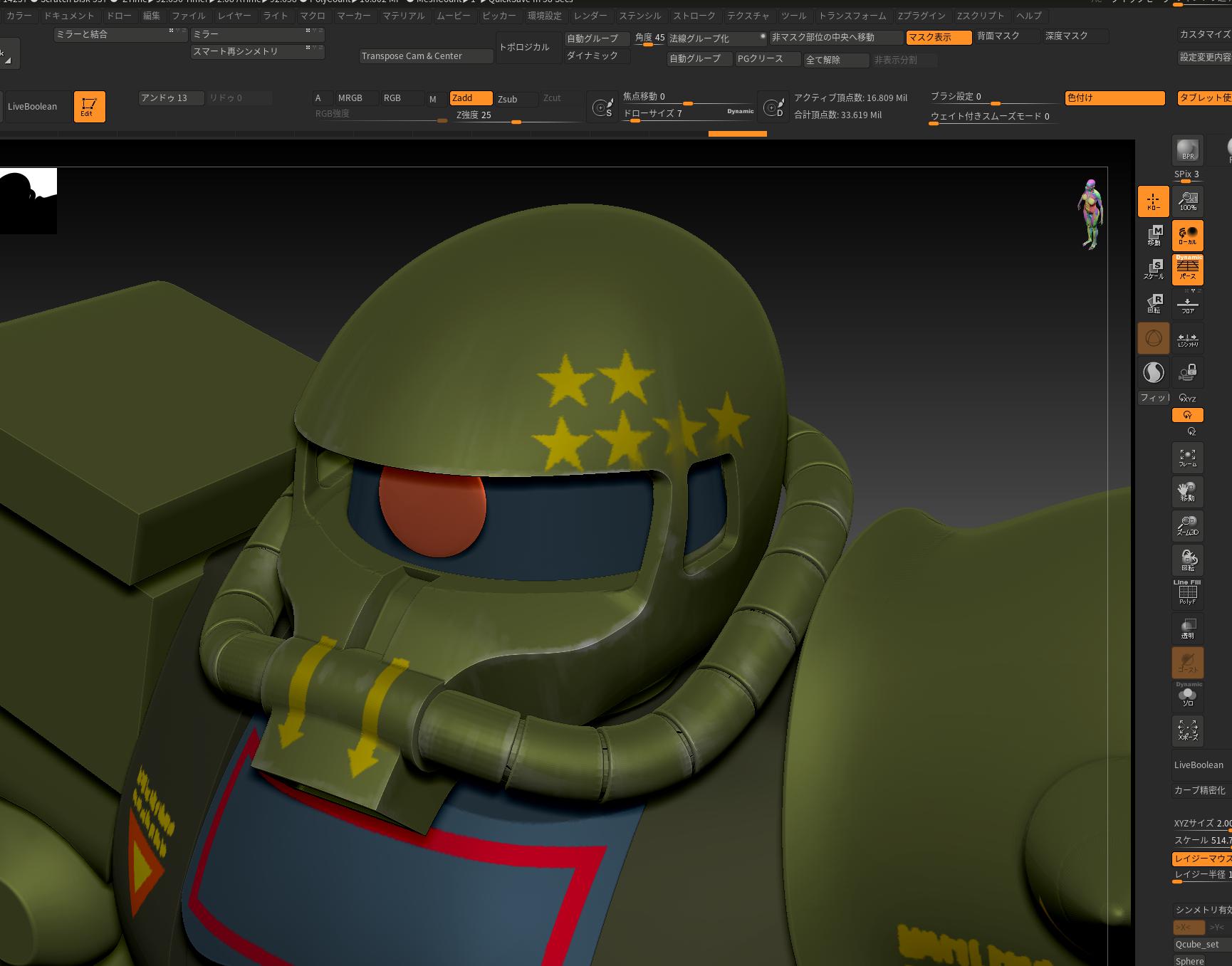Select the スケール (Scale) S icon
1232x966 pixels.
tap(1153, 270)
